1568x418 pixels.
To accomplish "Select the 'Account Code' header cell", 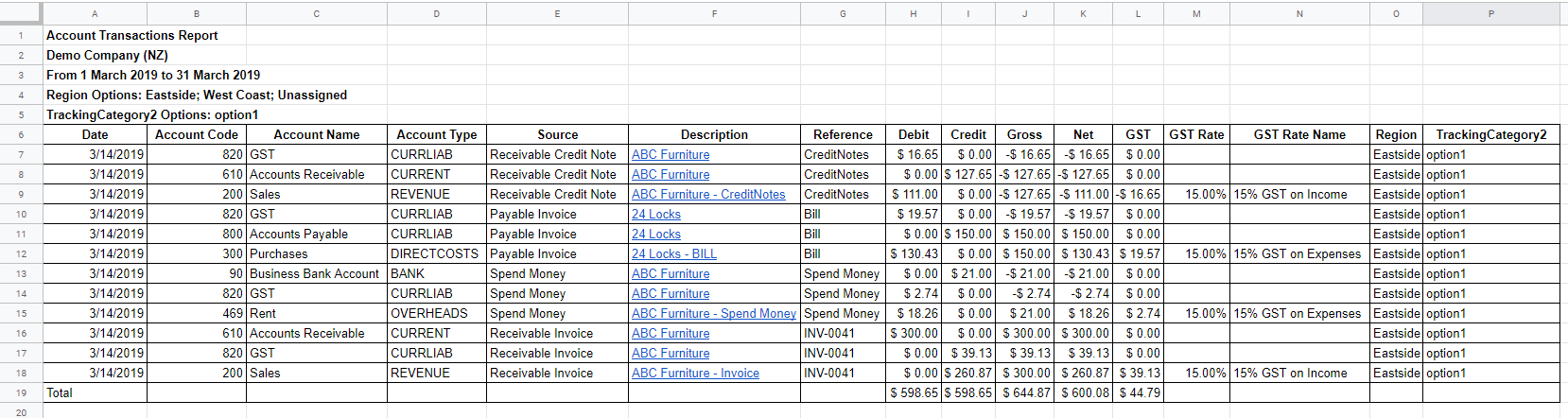I will tap(196, 135).
